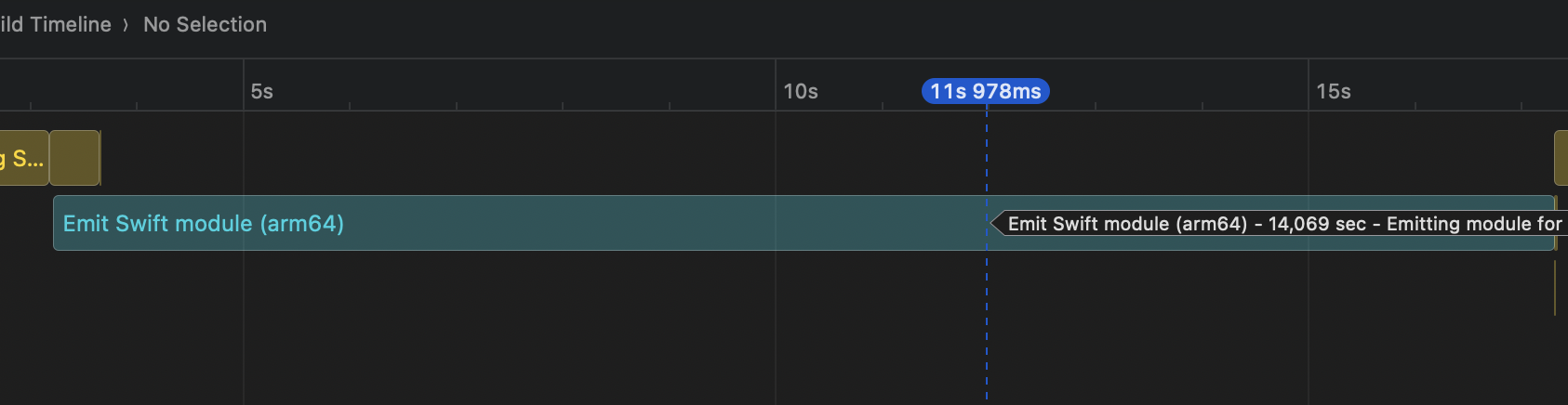1568x405 pixels.
Task: Click the thin yellow sliver below the teal bar
Action: click(1555, 288)
